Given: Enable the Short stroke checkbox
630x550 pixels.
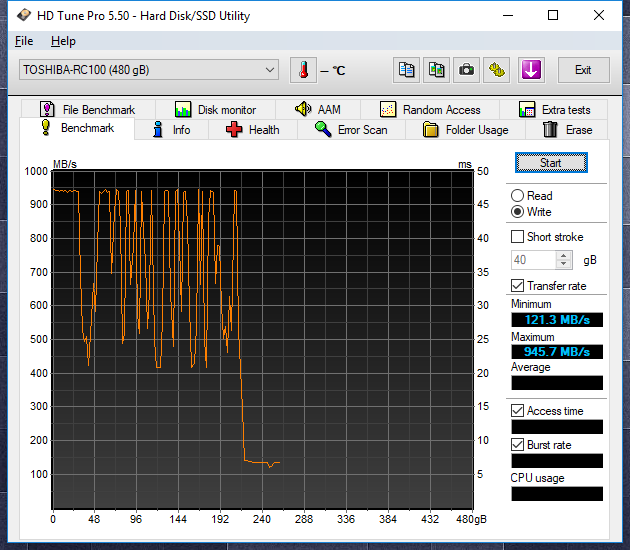Looking at the screenshot, I should (518, 237).
